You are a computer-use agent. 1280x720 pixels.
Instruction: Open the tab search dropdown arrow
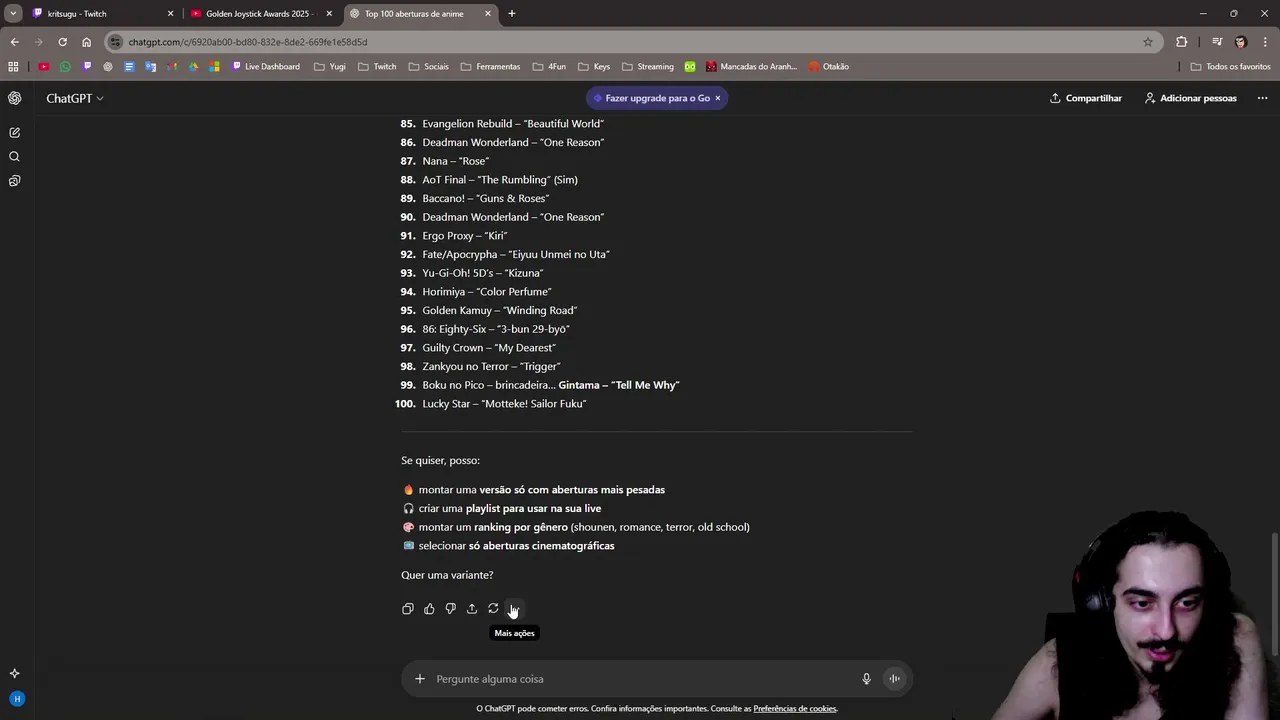click(13, 13)
